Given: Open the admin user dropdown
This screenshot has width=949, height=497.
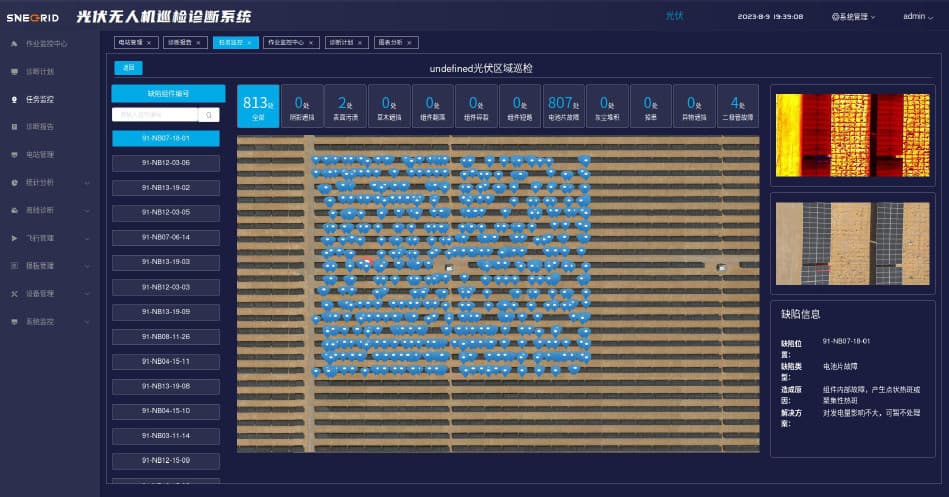Looking at the screenshot, I should pos(918,17).
